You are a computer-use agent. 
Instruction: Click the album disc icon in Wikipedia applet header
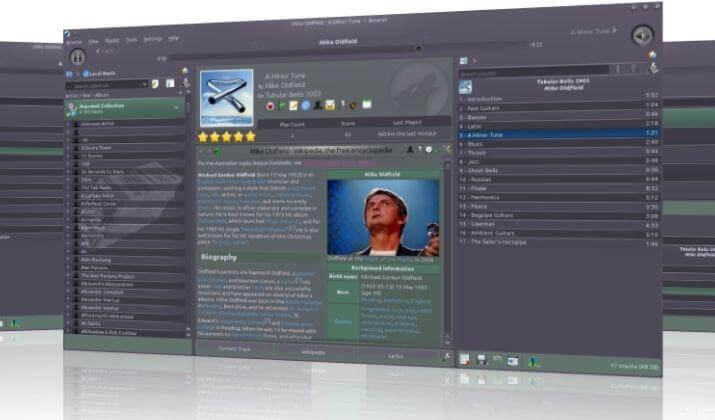tap(429, 149)
